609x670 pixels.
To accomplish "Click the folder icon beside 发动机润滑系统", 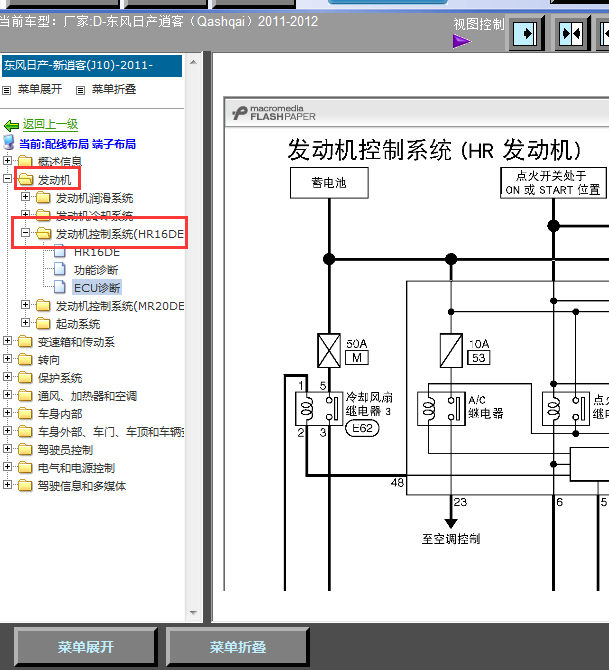I will tap(43, 197).
